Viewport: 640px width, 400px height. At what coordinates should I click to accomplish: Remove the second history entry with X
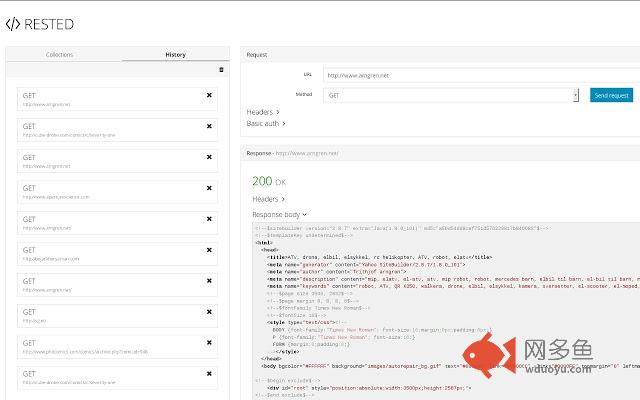(x=209, y=126)
